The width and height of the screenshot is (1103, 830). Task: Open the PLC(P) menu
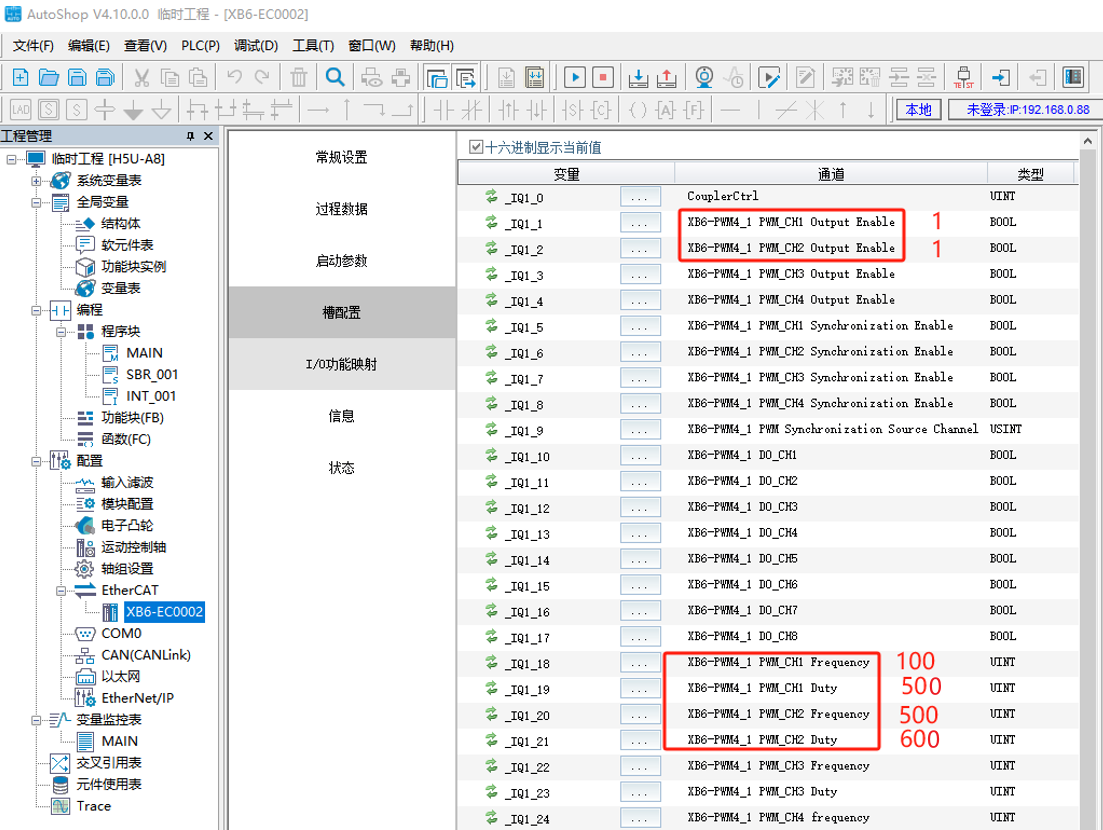tap(200, 46)
